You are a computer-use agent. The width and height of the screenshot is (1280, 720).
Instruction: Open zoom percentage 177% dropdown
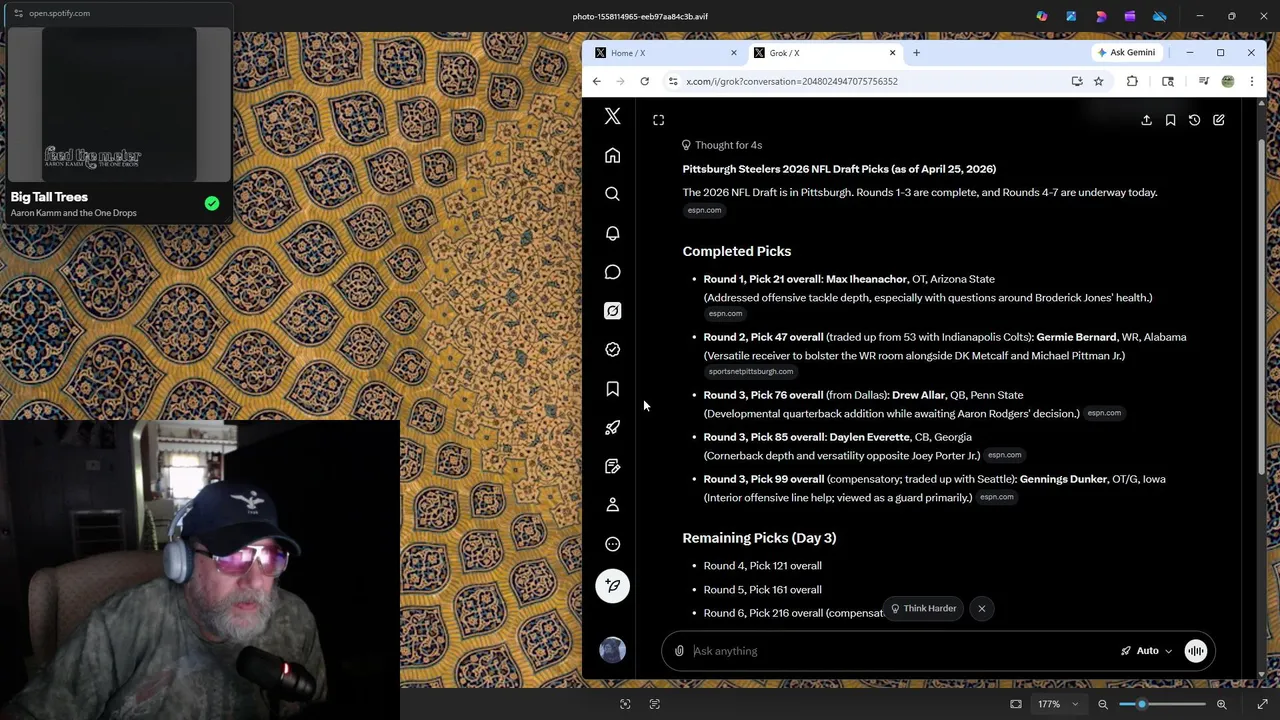click(x=1058, y=704)
